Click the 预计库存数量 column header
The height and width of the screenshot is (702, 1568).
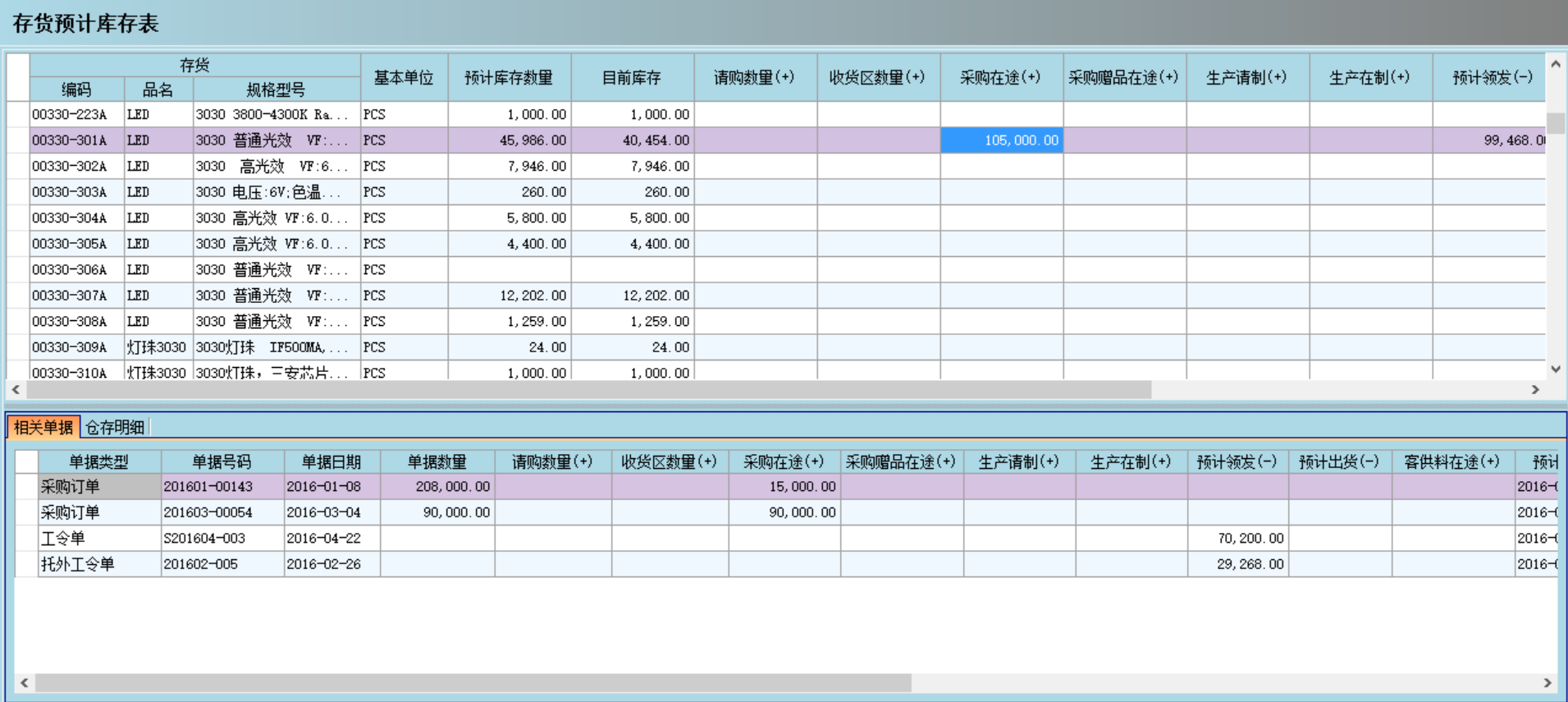pos(509,78)
